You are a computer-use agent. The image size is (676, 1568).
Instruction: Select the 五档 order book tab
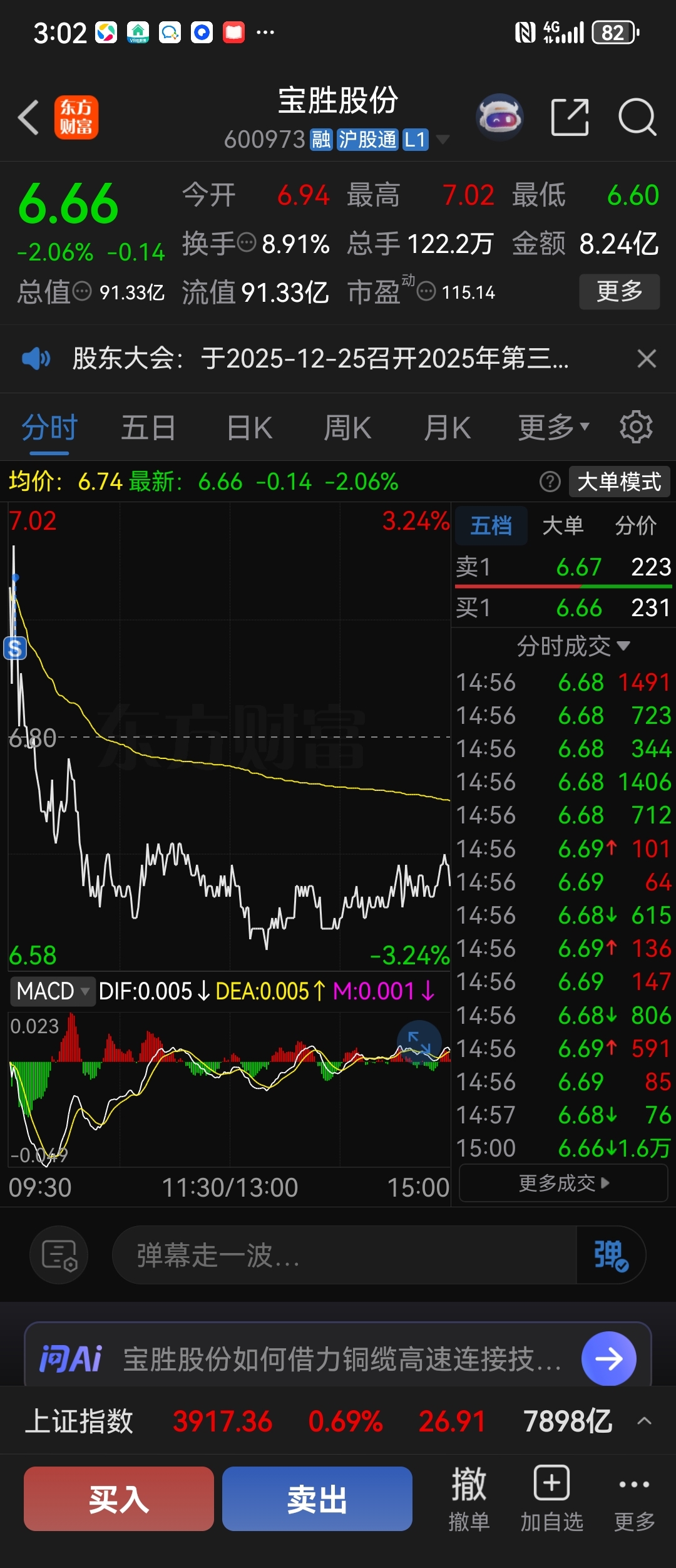(x=491, y=525)
